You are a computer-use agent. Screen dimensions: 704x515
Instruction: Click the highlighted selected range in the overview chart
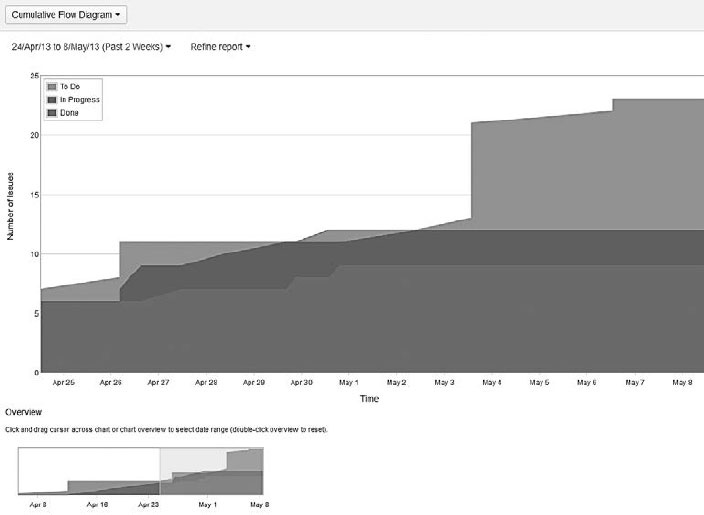[x=210, y=470]
